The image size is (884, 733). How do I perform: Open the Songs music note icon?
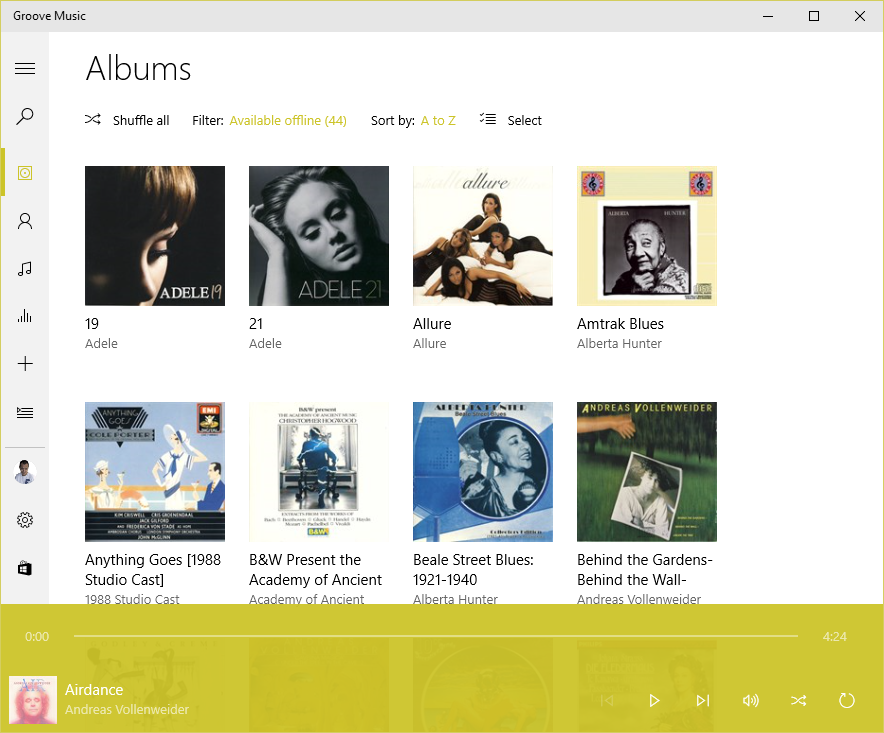coord(25,268)
